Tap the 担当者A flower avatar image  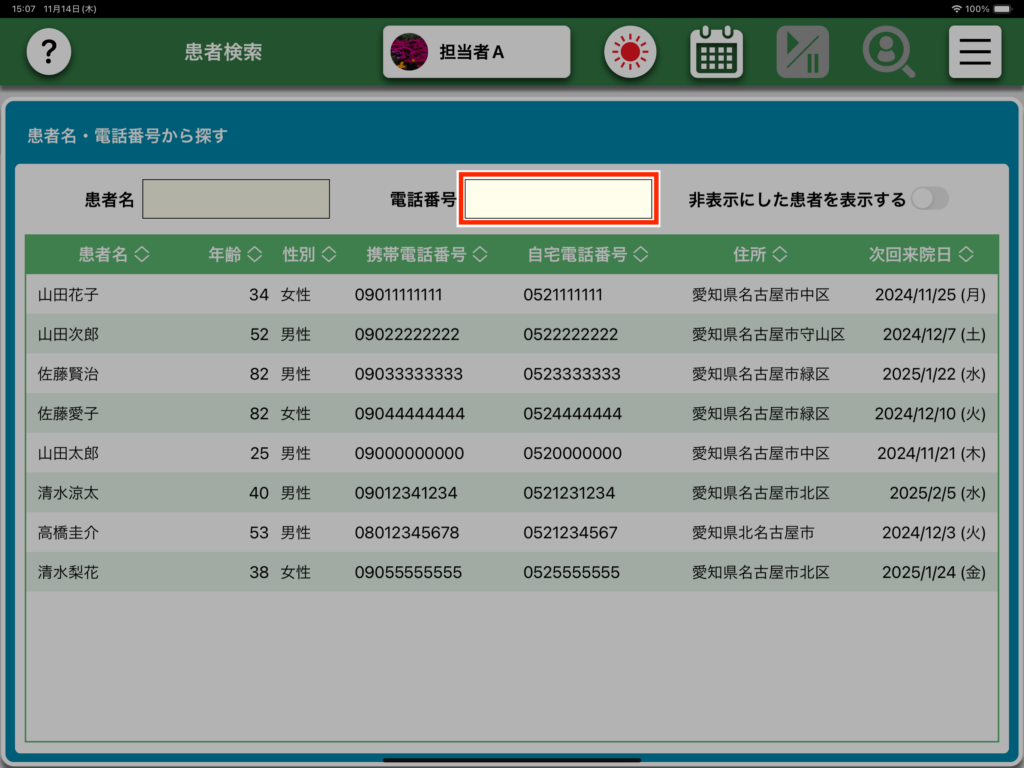coord(409,52)
